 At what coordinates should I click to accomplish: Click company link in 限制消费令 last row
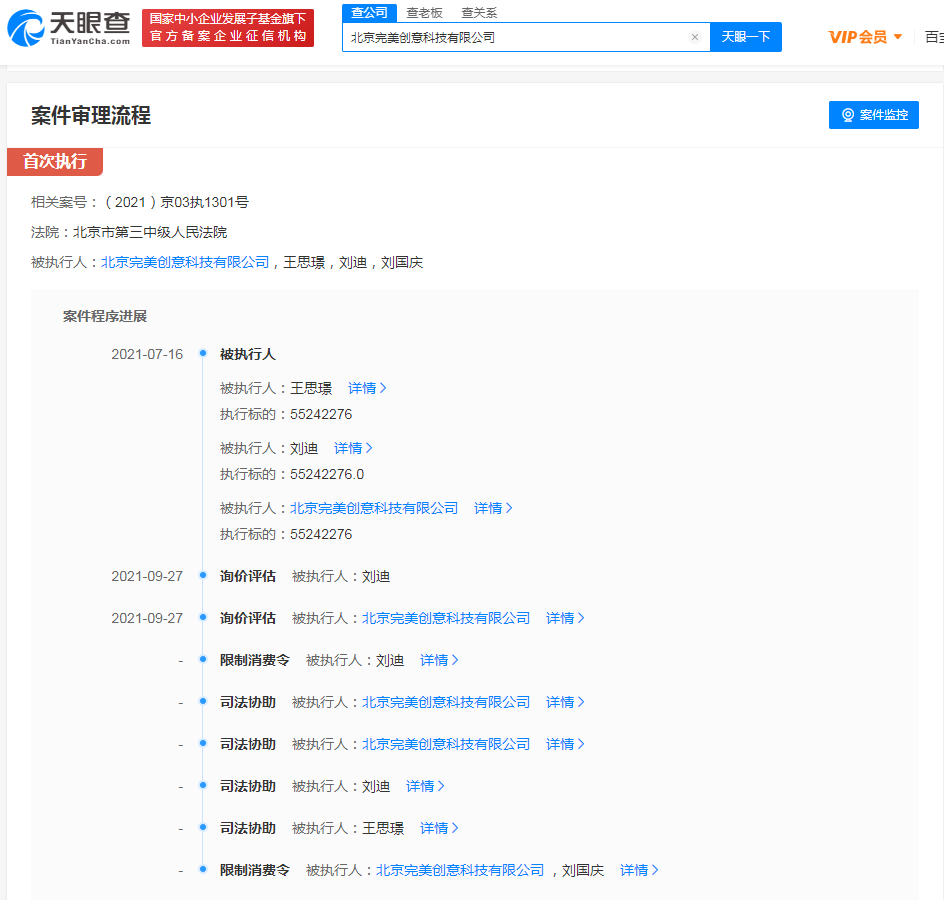click(460, 870)
